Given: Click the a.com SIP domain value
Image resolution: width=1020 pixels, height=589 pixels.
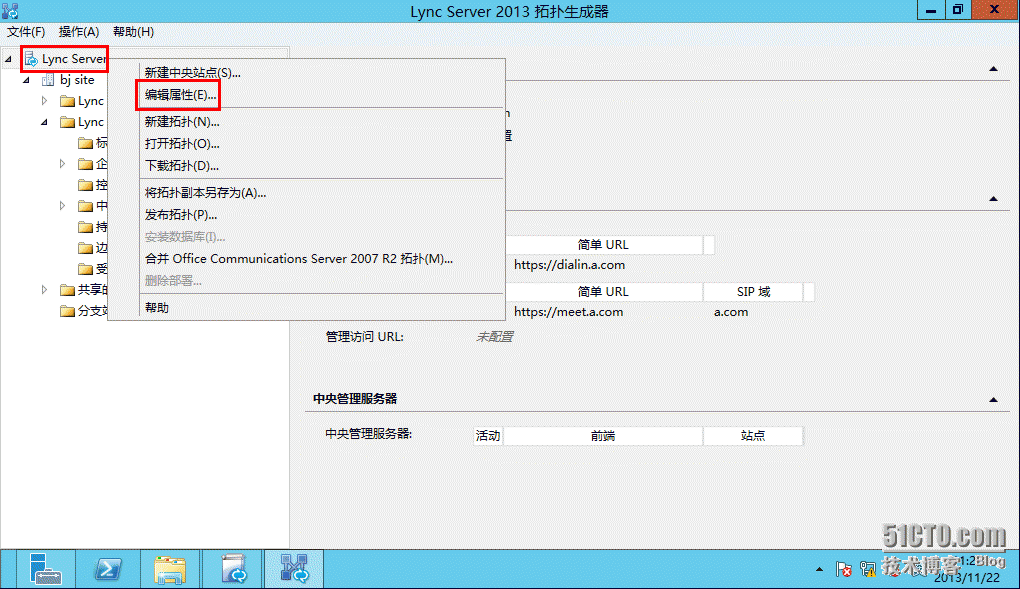Looking at the screenshot, I should 731,312.
